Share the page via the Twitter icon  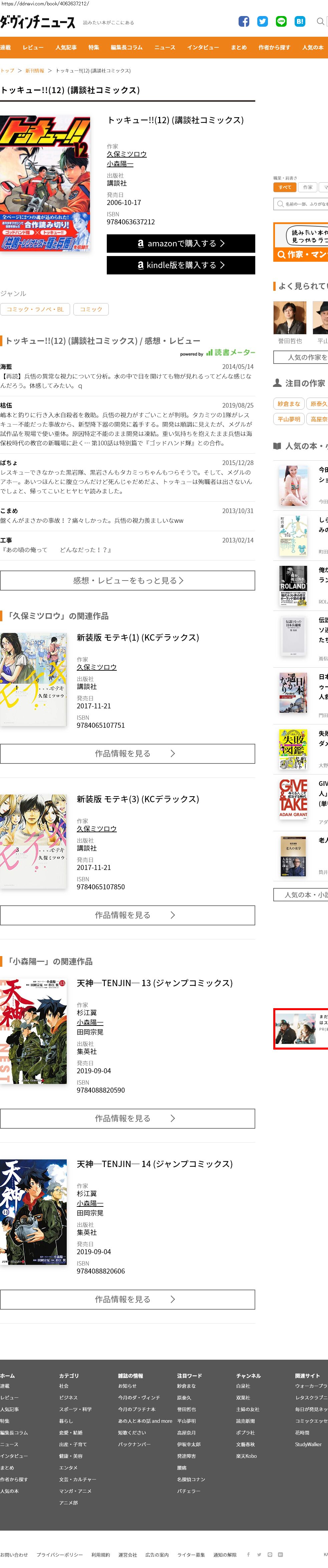262,21
